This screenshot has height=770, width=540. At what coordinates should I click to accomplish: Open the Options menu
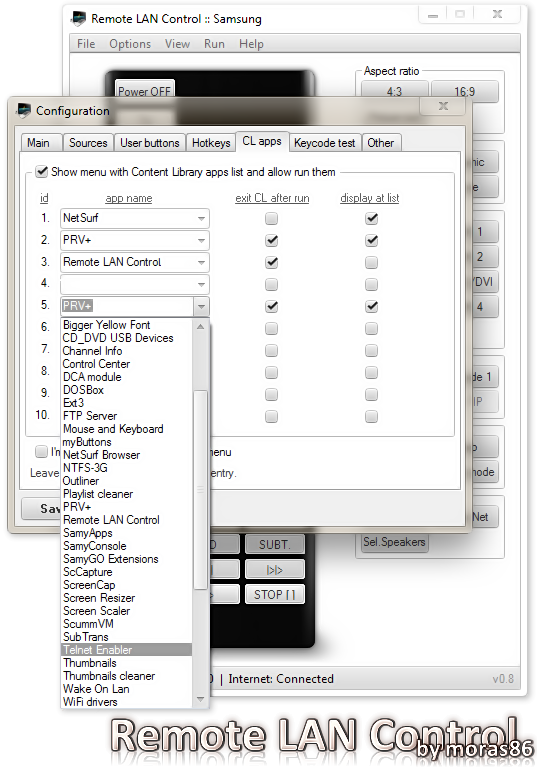coord(130,44)
